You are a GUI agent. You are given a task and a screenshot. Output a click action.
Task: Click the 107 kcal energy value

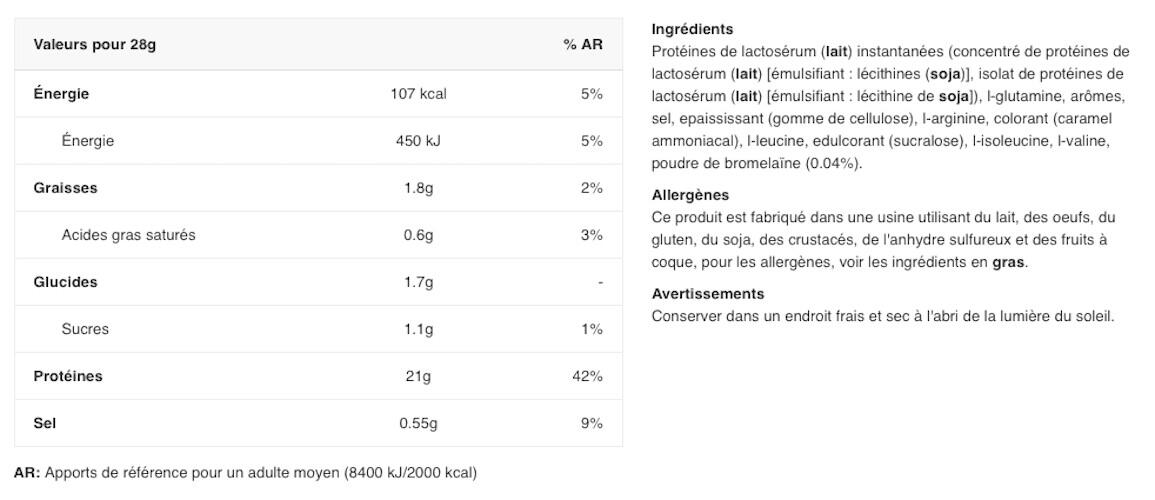pos(418,94)
